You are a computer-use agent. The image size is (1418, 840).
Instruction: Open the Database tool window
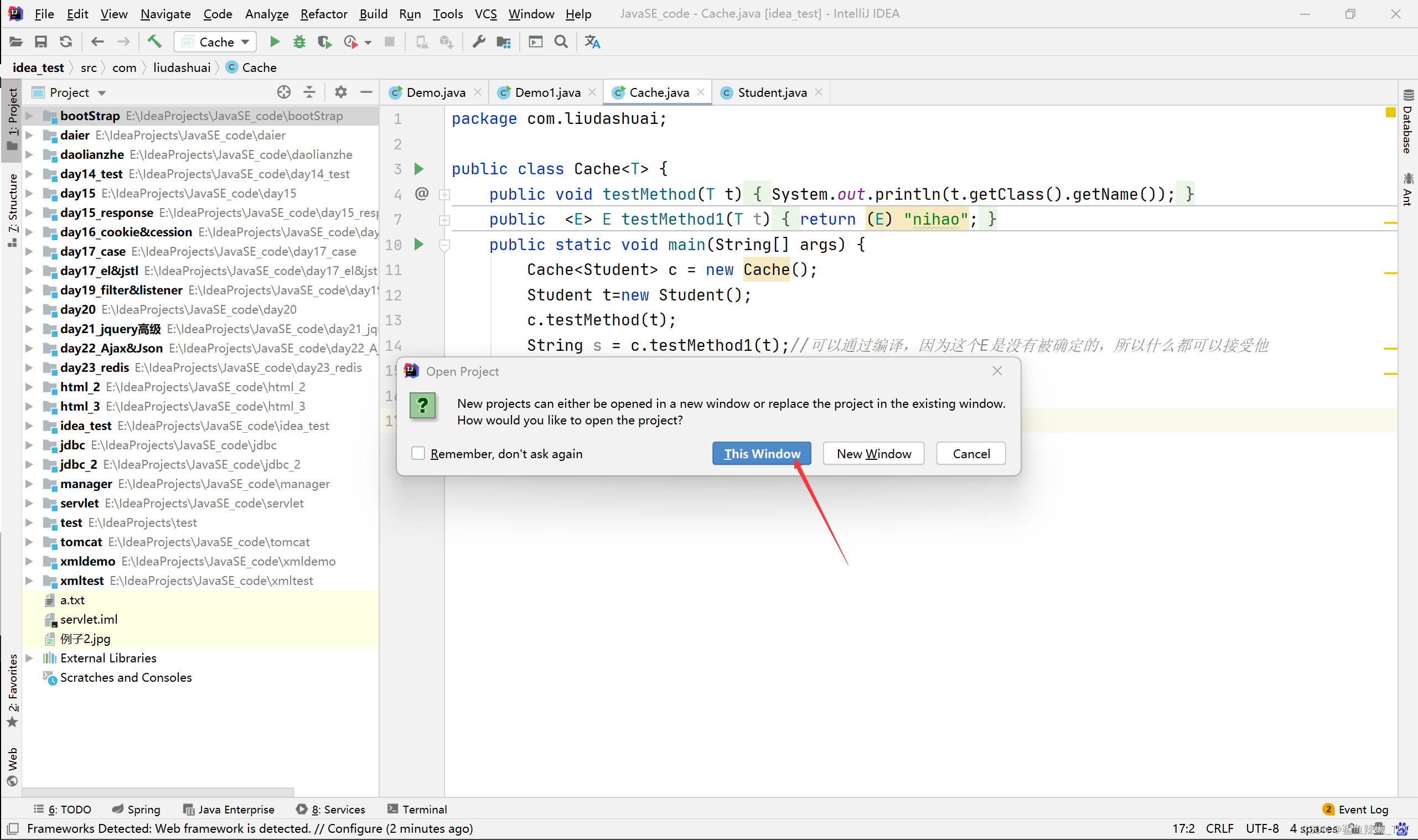click(x=1407, y=121)
